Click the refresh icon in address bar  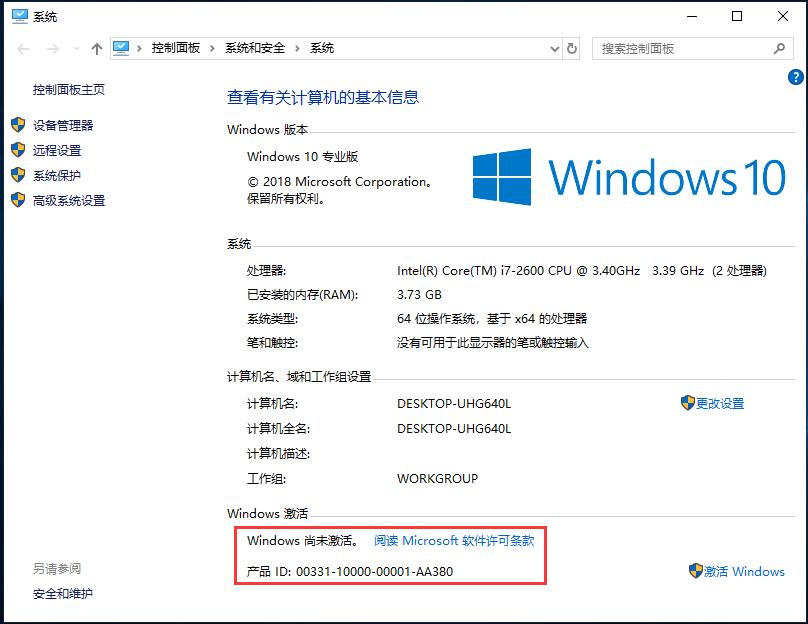coord(570,48)
